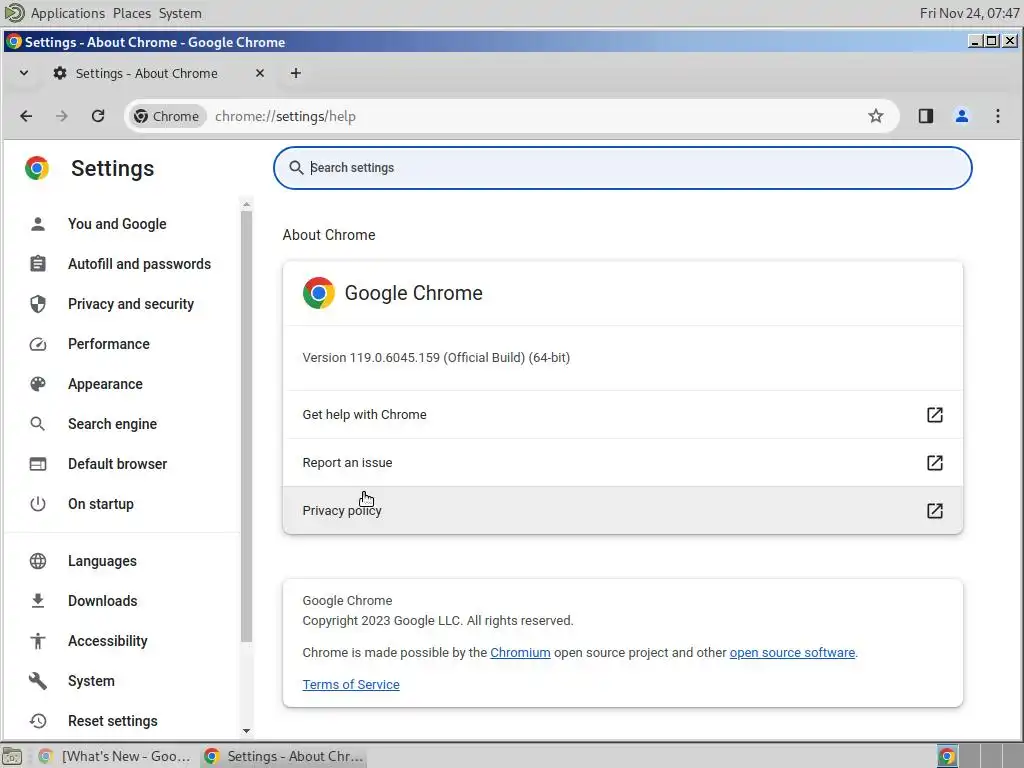Expand the tab search dropdown arrow
Viewport: 1024px width, 768px height.
click(24, 73)
